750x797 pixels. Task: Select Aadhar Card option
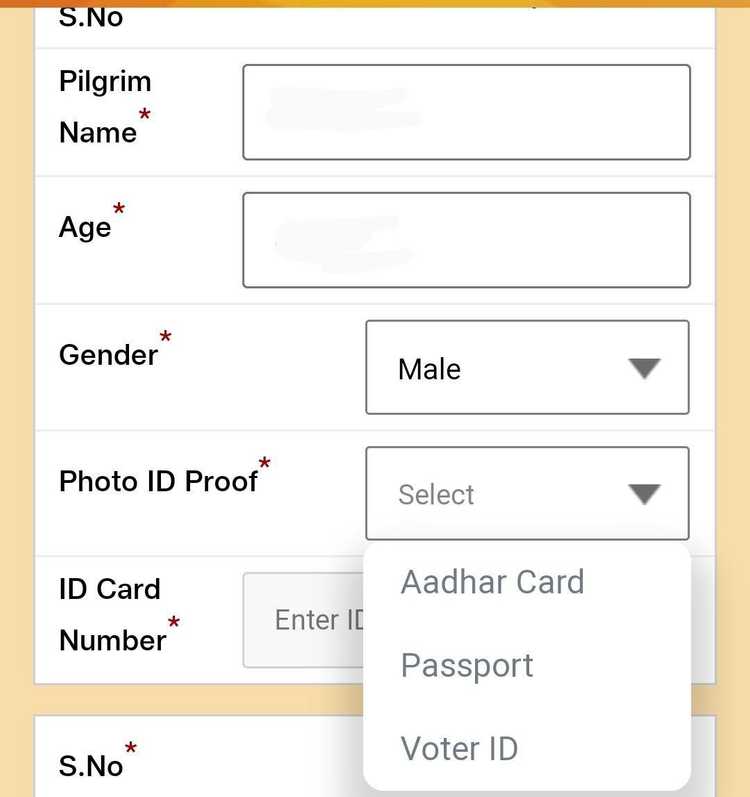click(x=492, y=582)
